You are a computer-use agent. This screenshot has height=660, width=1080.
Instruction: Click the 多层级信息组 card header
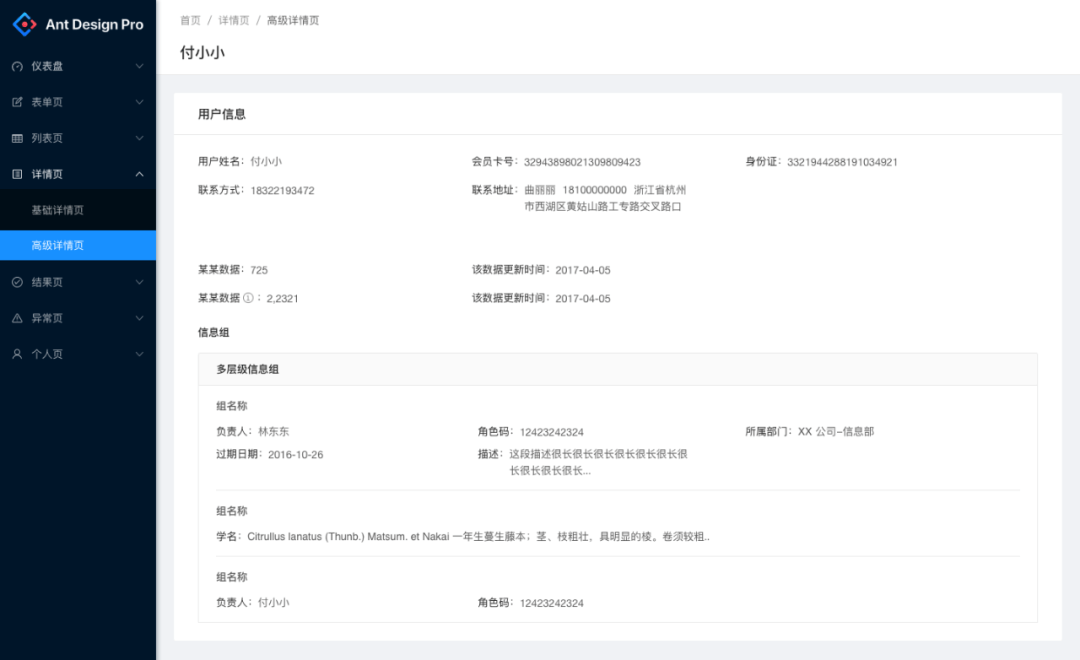pyautogui.click(x=618, y=369)
